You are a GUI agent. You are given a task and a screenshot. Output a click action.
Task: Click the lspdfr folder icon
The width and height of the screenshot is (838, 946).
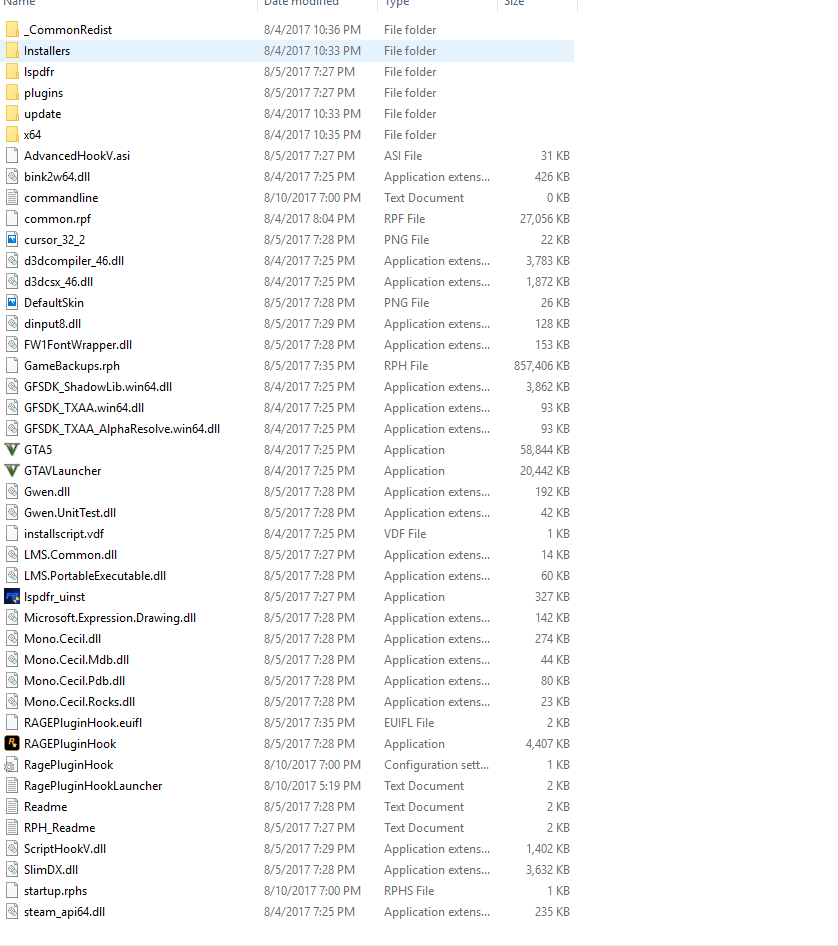[11, 72]
